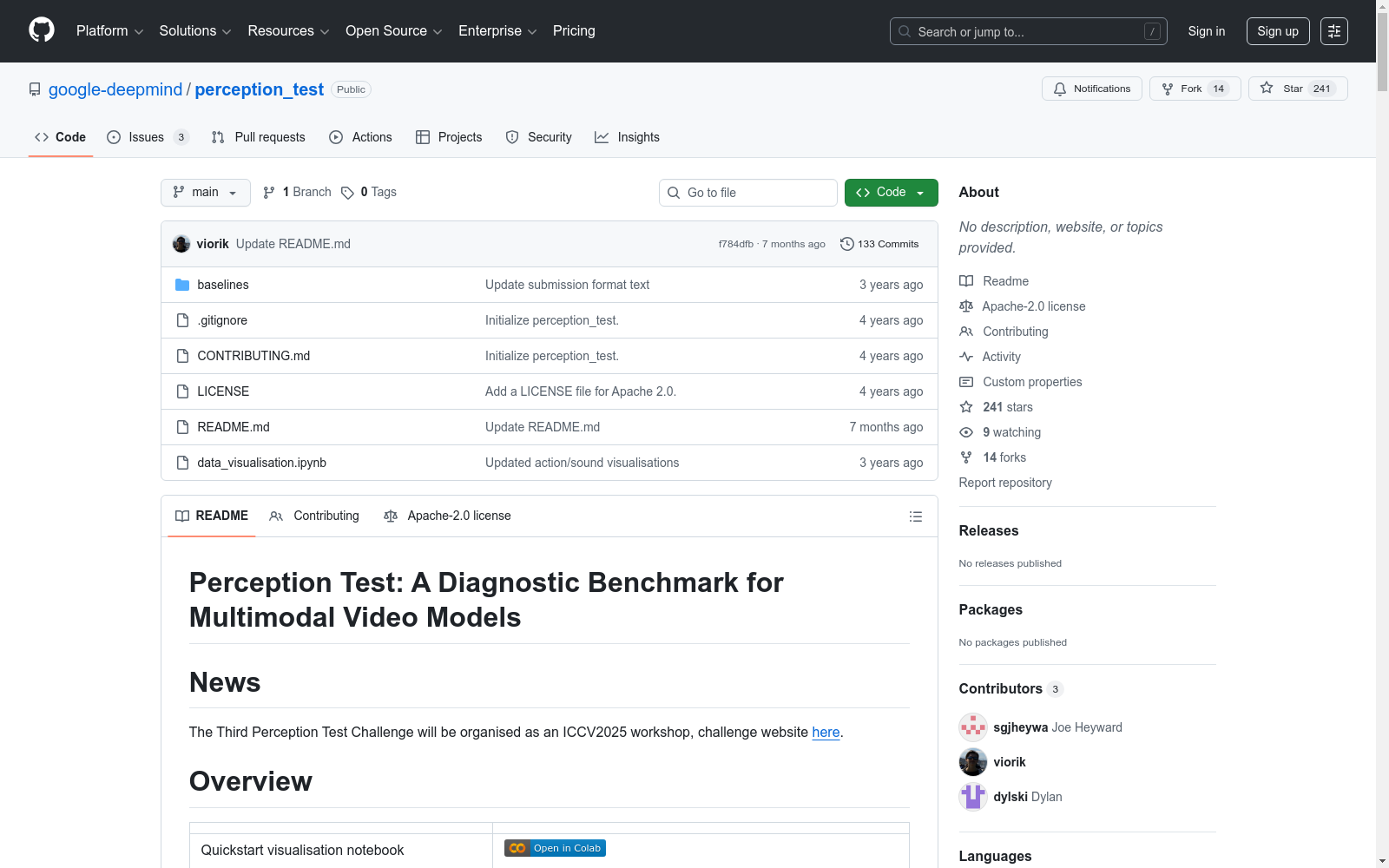
Task: Click the GitHub octocat logo
Action: click(x=42, y=30)
